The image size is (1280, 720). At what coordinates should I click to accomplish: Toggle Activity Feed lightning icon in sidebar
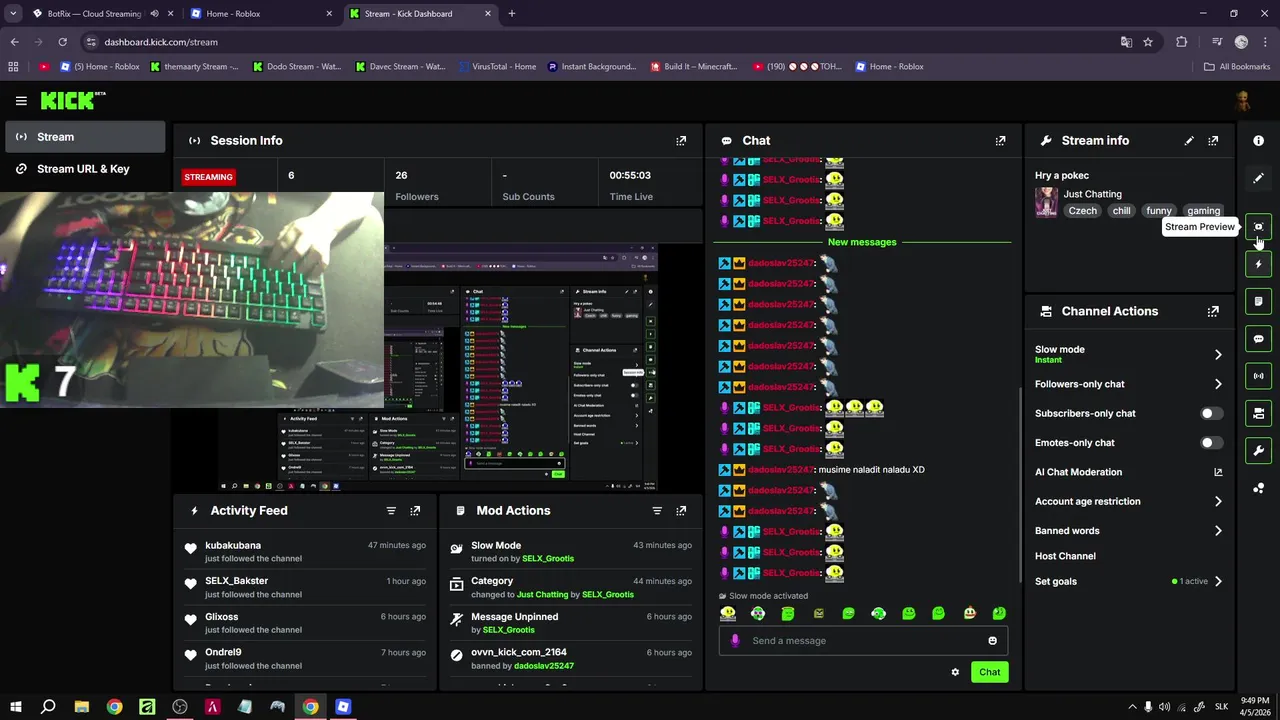1258,264
